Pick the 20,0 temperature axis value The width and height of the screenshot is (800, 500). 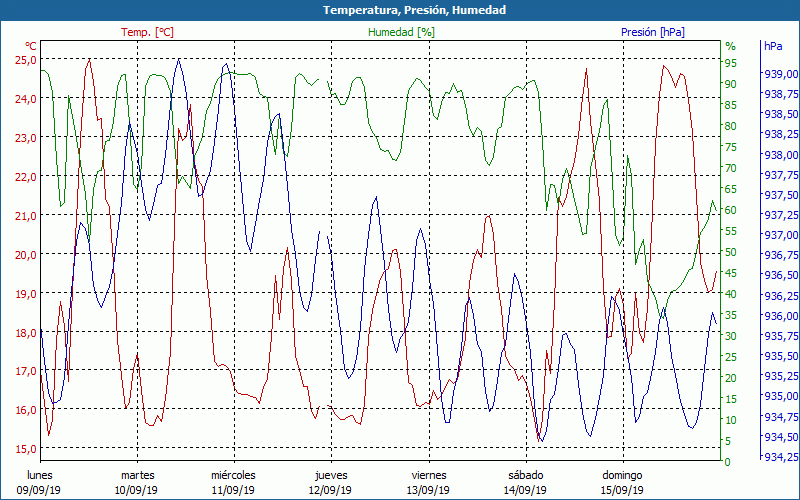point(27,255)
